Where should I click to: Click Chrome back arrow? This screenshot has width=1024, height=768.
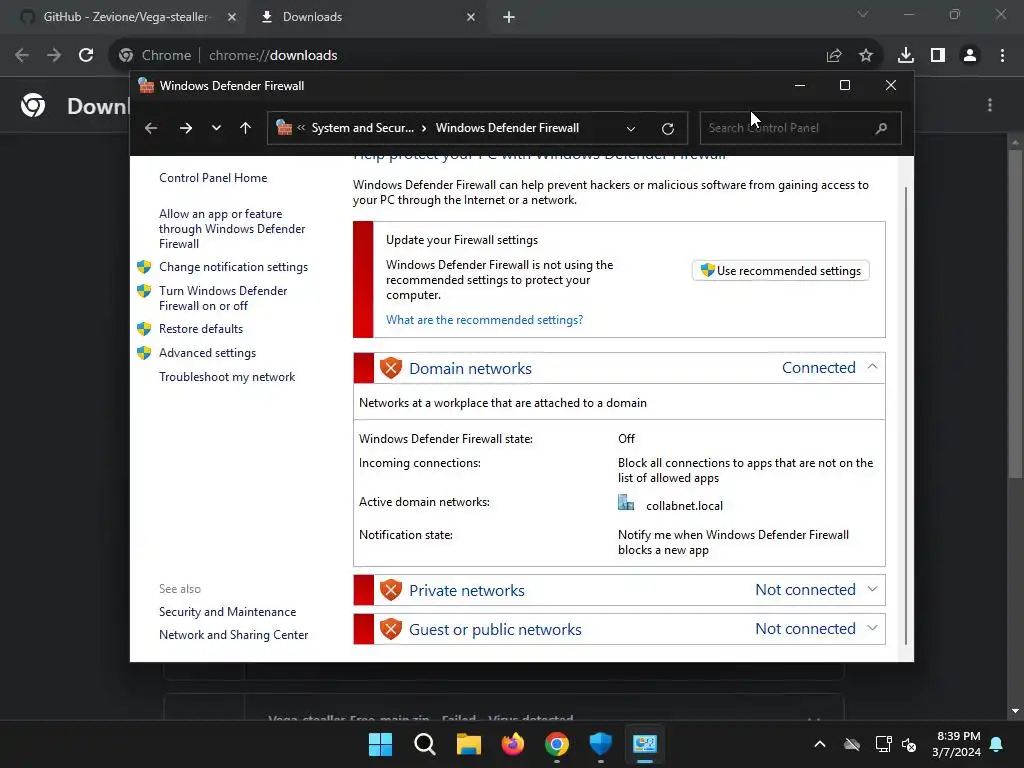pos(22,56)
